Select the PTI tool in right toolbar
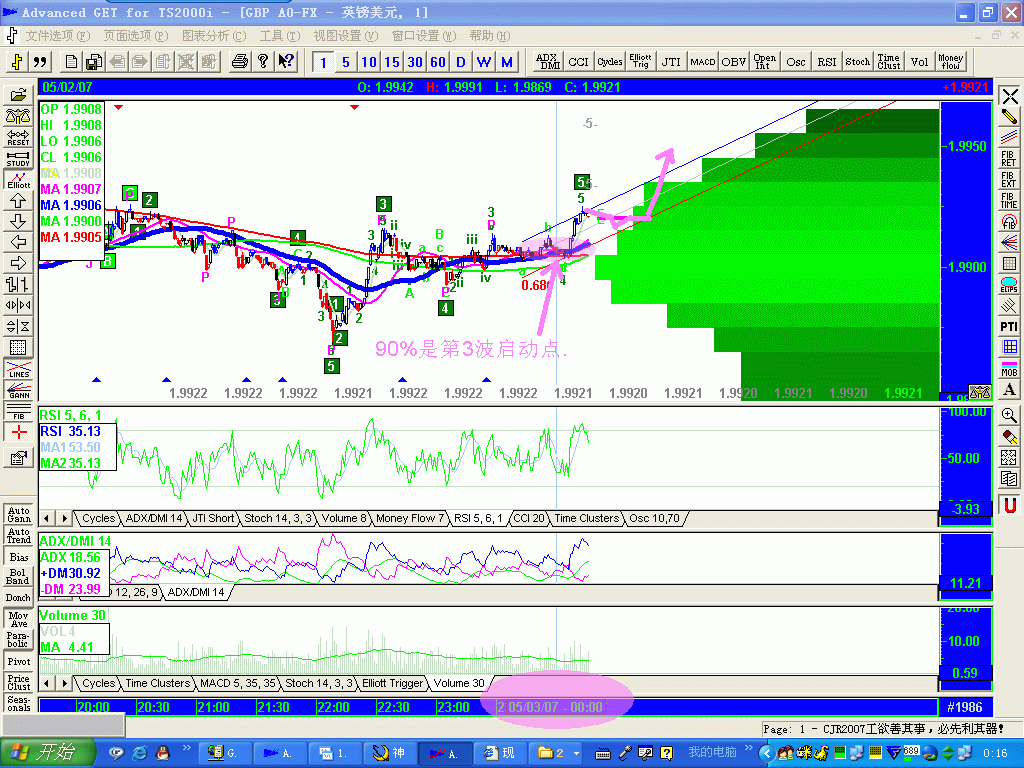 (1009, 326)
